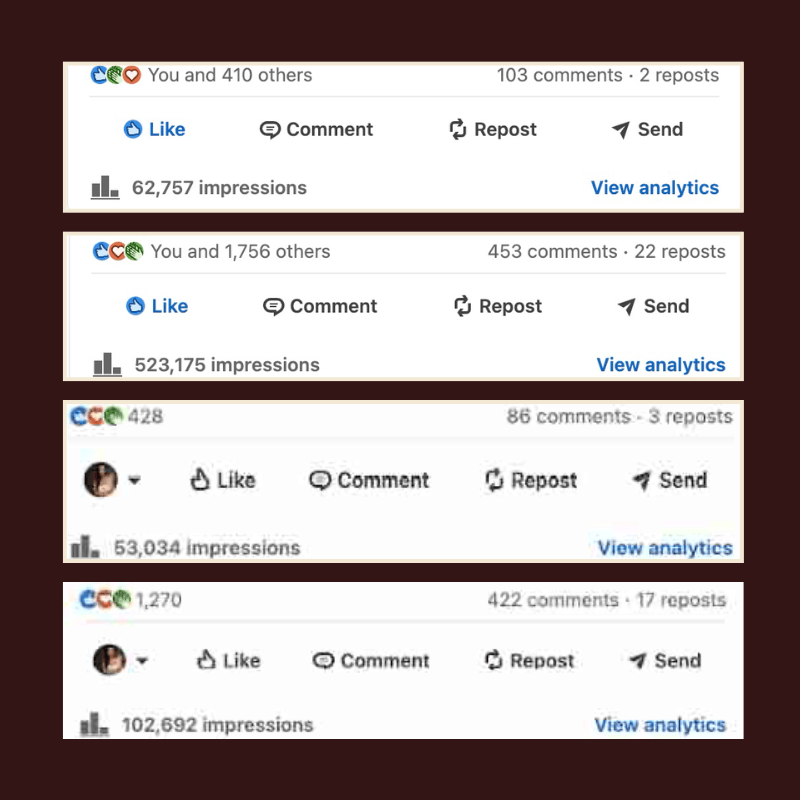Screen dimensions: 800x800
Task: Click profile avatar thumbnail in 428 reactions post
Action: [x=100, y=480]
